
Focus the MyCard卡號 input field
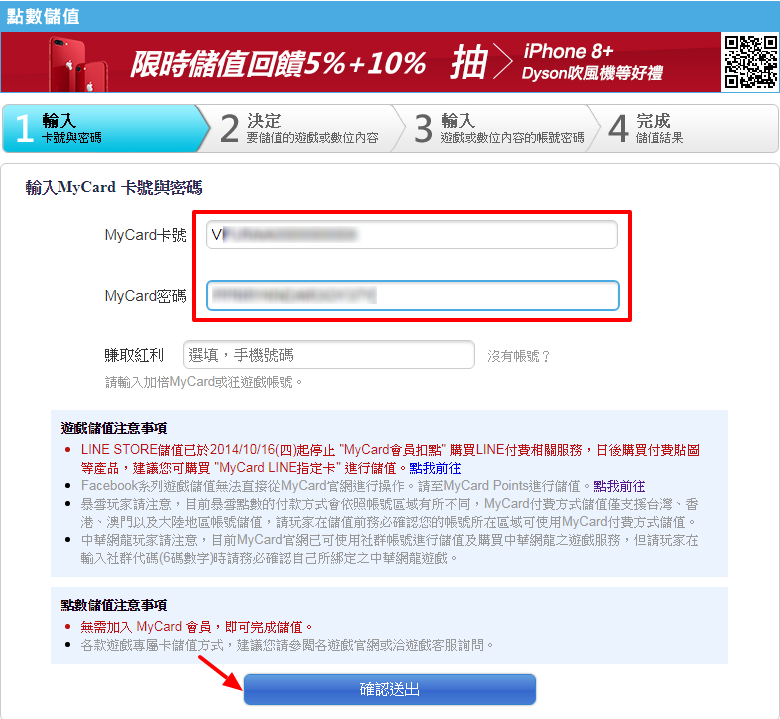click(x=412, y=234)
